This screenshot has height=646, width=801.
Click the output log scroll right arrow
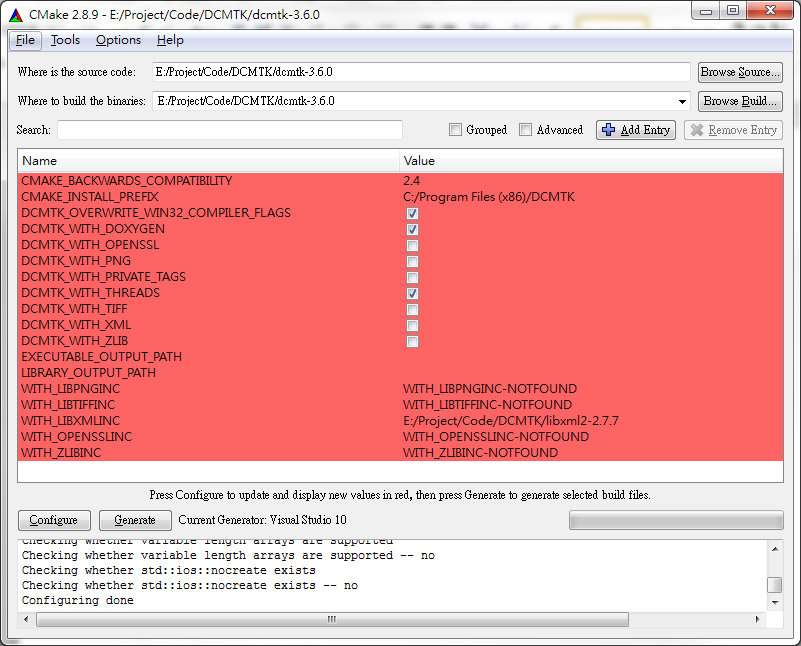coord(757,619)
